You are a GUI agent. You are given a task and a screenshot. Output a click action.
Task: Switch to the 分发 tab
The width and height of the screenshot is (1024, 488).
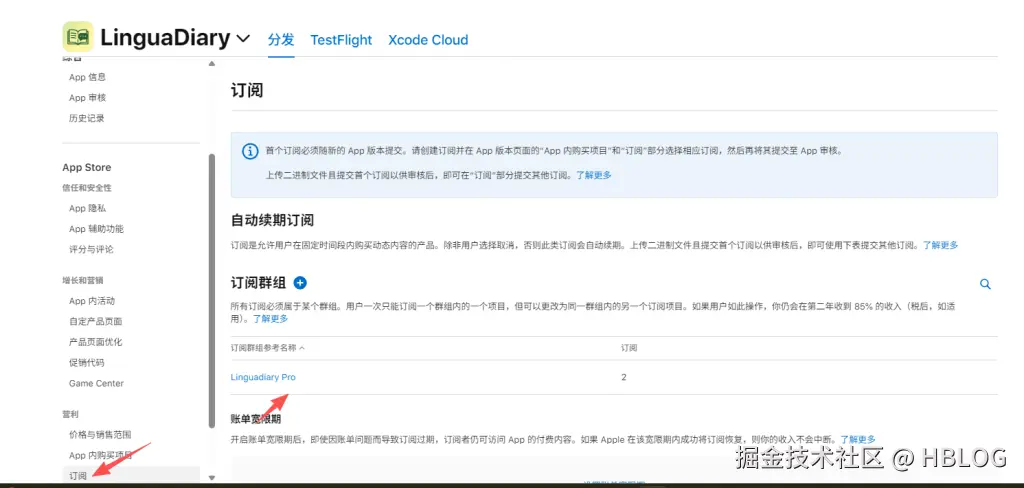[281, 39]
